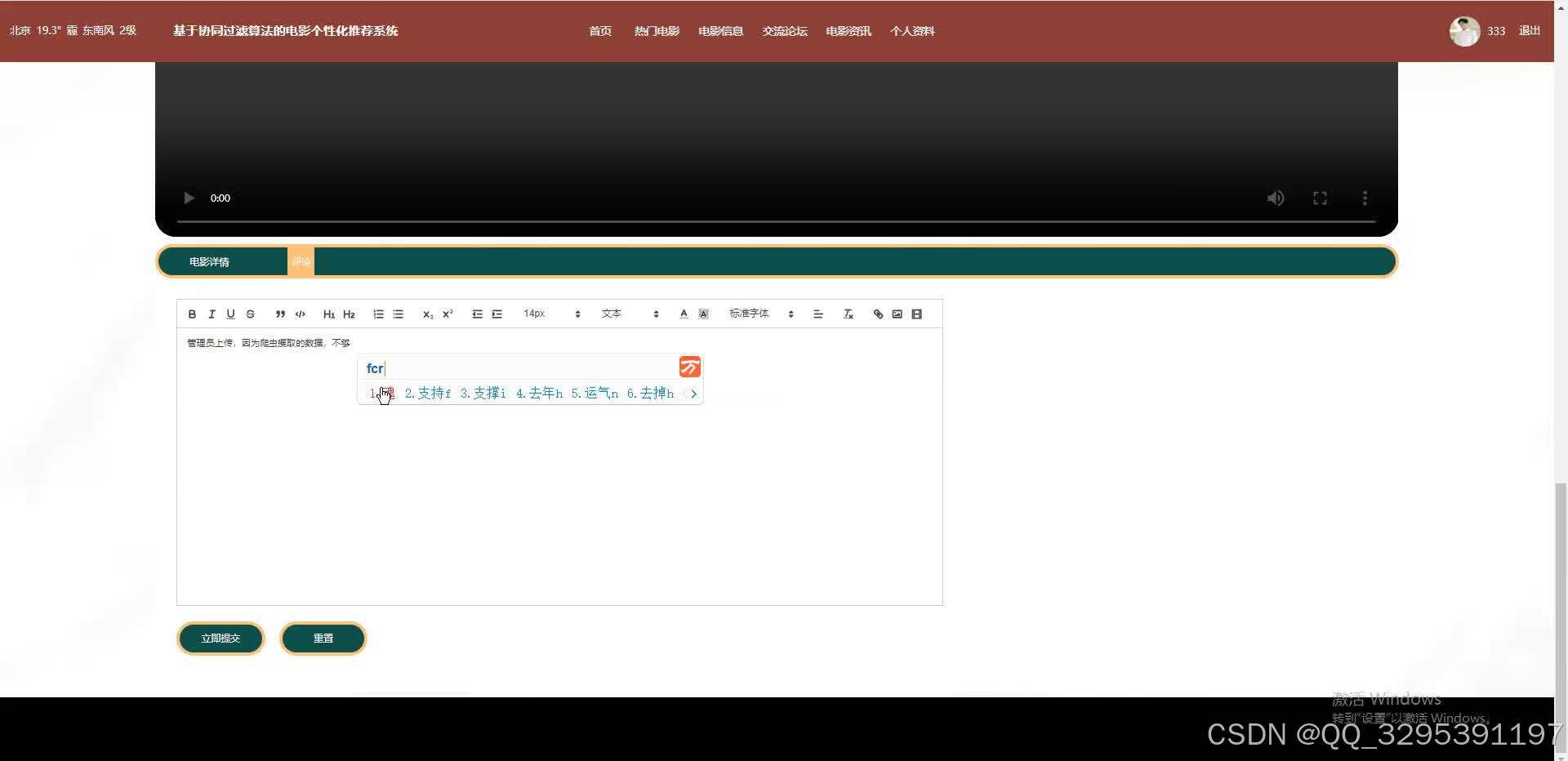Insert a video in the editor
Screen dimensions: 1568x761
point(917,314)
